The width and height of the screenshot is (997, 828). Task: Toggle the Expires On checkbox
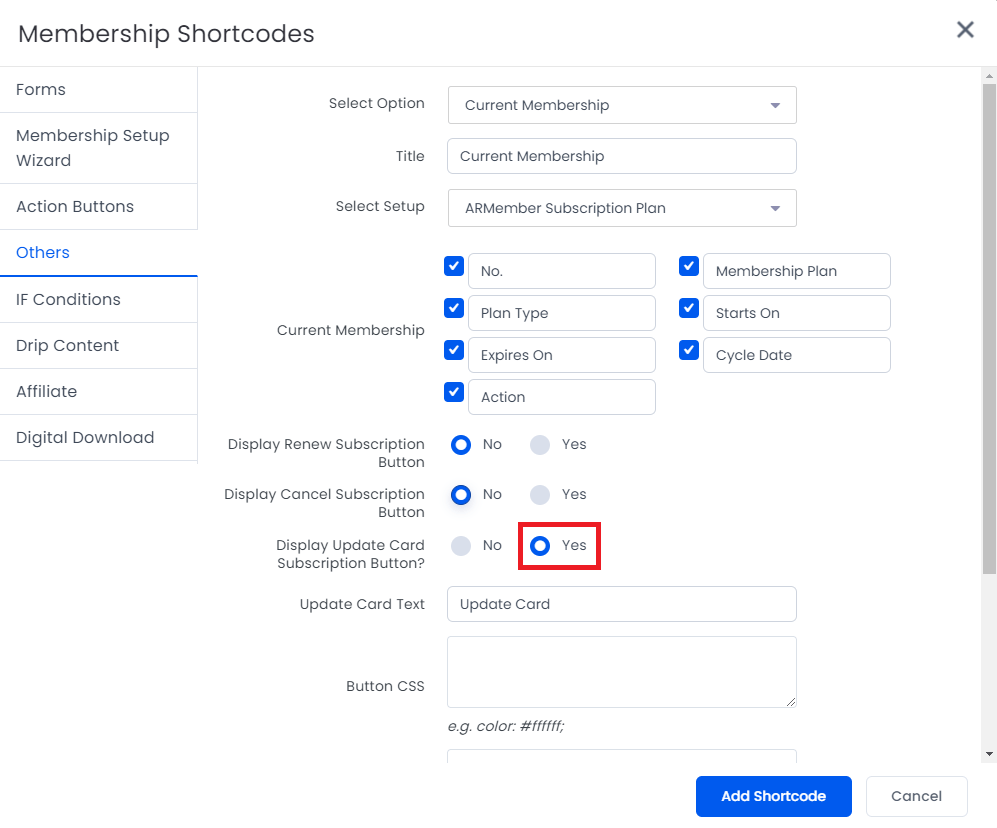click(454, 350)
